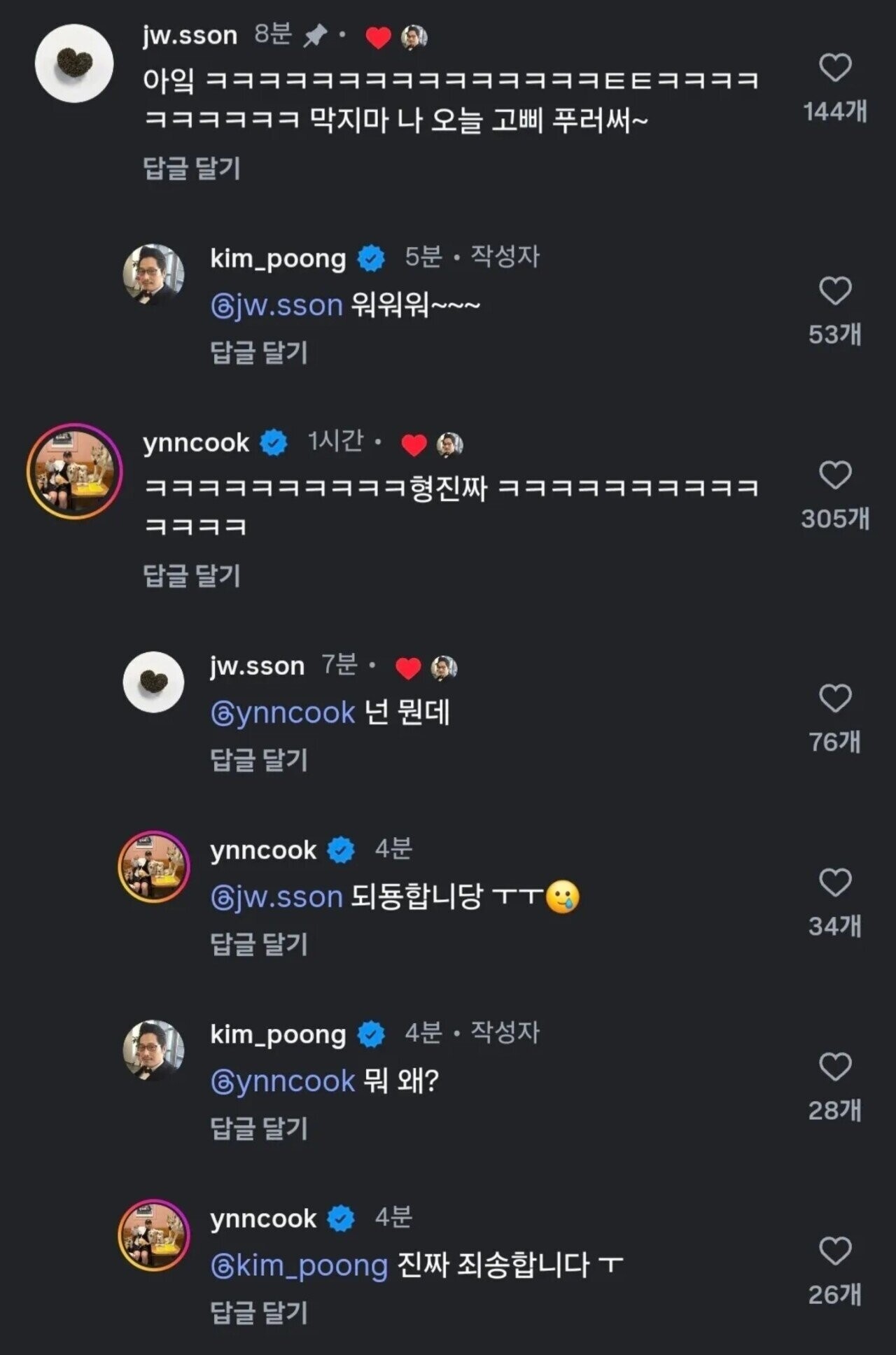Click verified badge next to first kim_poong username

pyautogui.click(x=371, y=259)
